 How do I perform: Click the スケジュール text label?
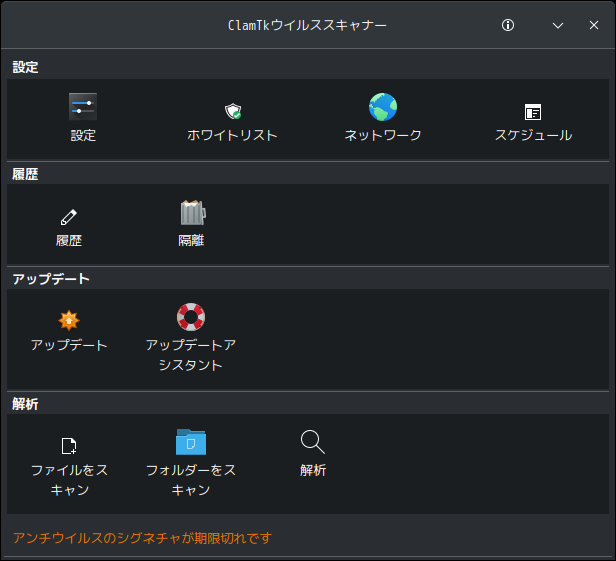[x=533, y=135]
